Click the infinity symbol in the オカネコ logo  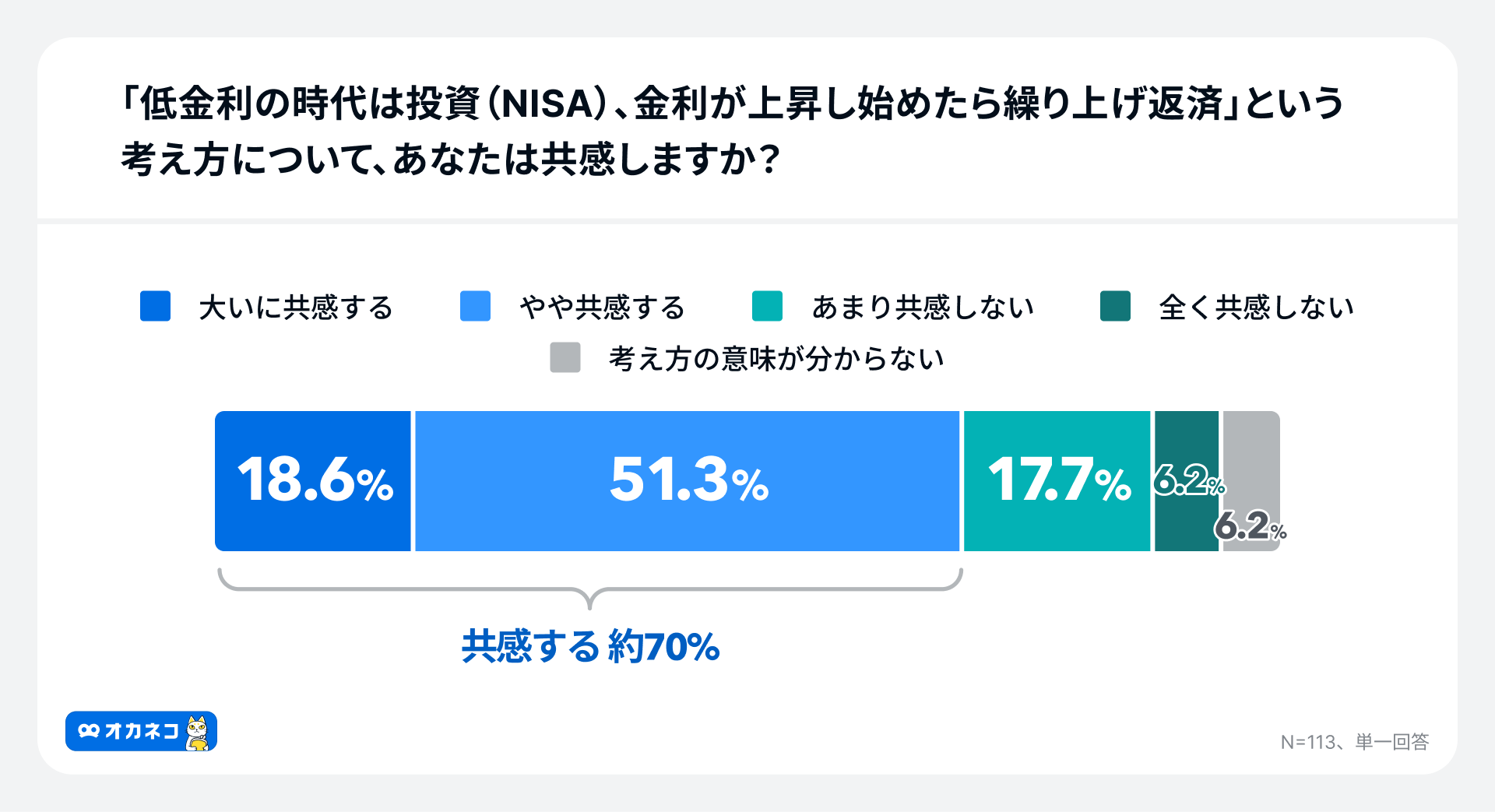89,731
